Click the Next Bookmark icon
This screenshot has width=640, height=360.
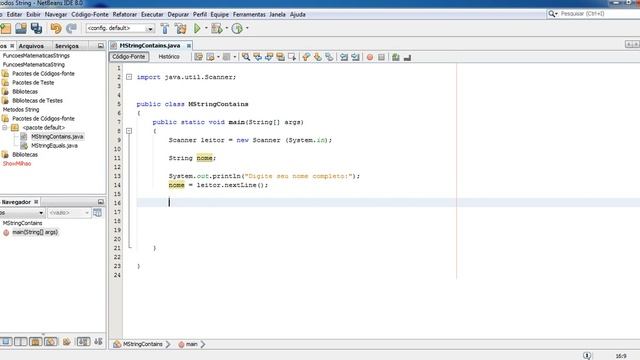click(x=318, y=57)
